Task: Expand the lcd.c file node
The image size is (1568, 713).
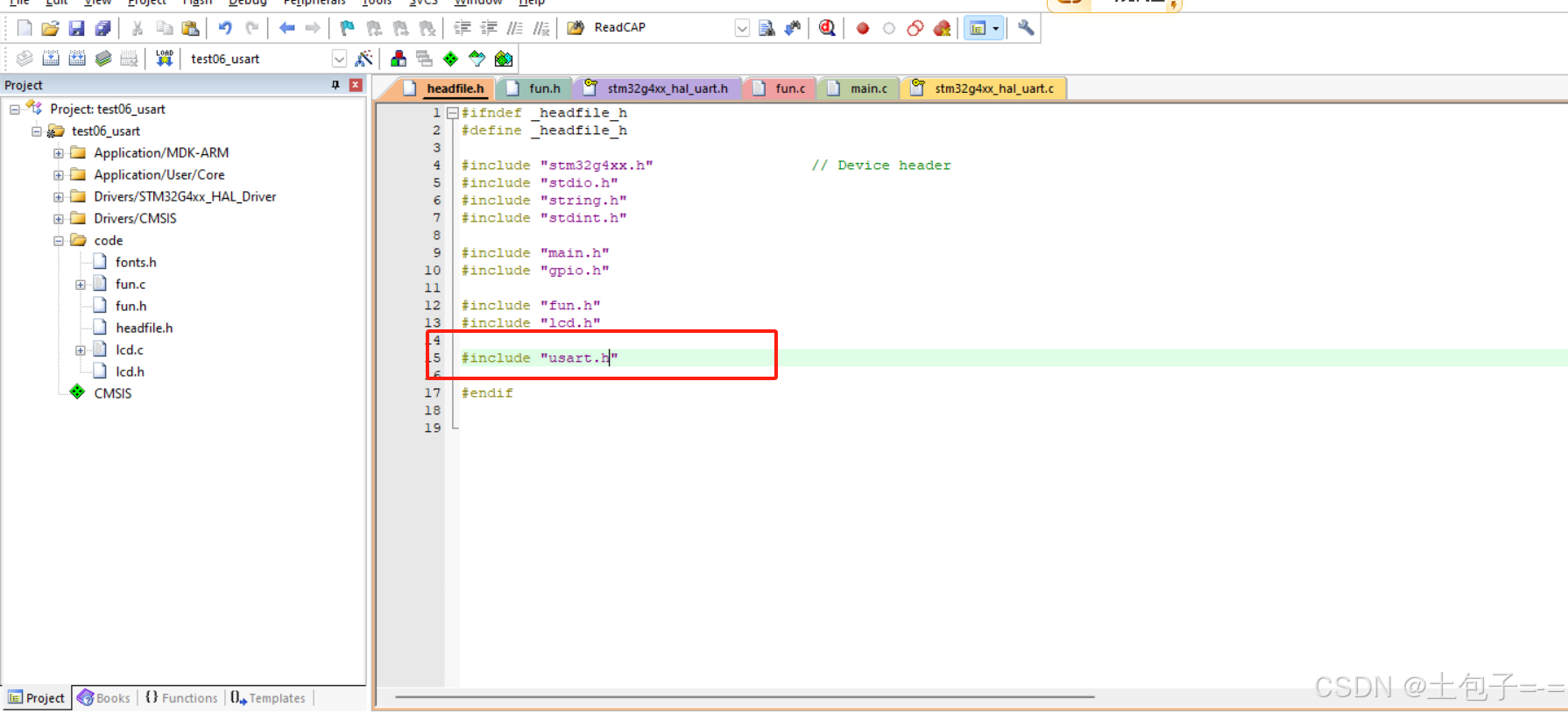Action: click(x=81, y=350)
